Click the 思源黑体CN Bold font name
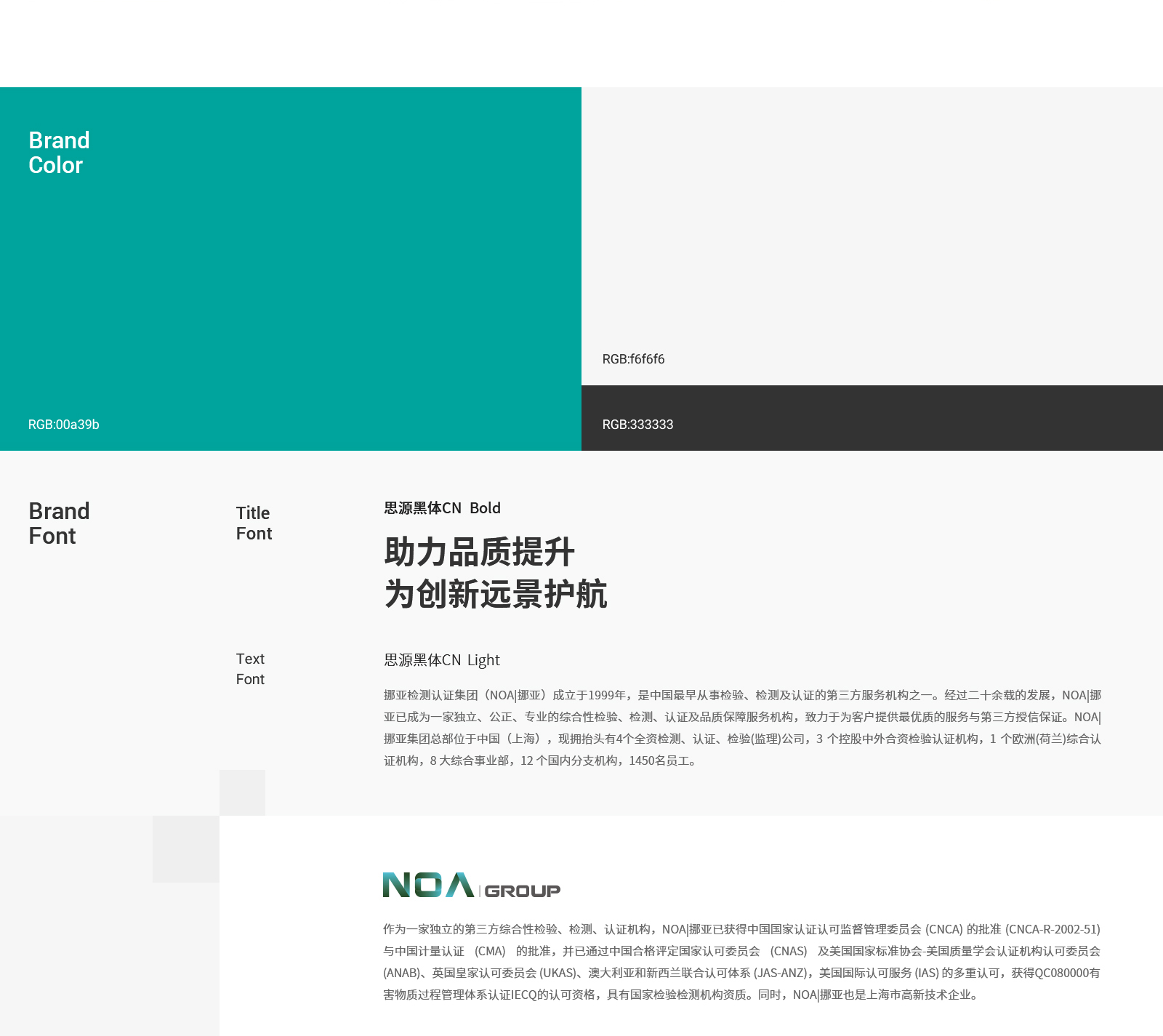This screenshot has height=1036, width=1163. coord(442,508)
